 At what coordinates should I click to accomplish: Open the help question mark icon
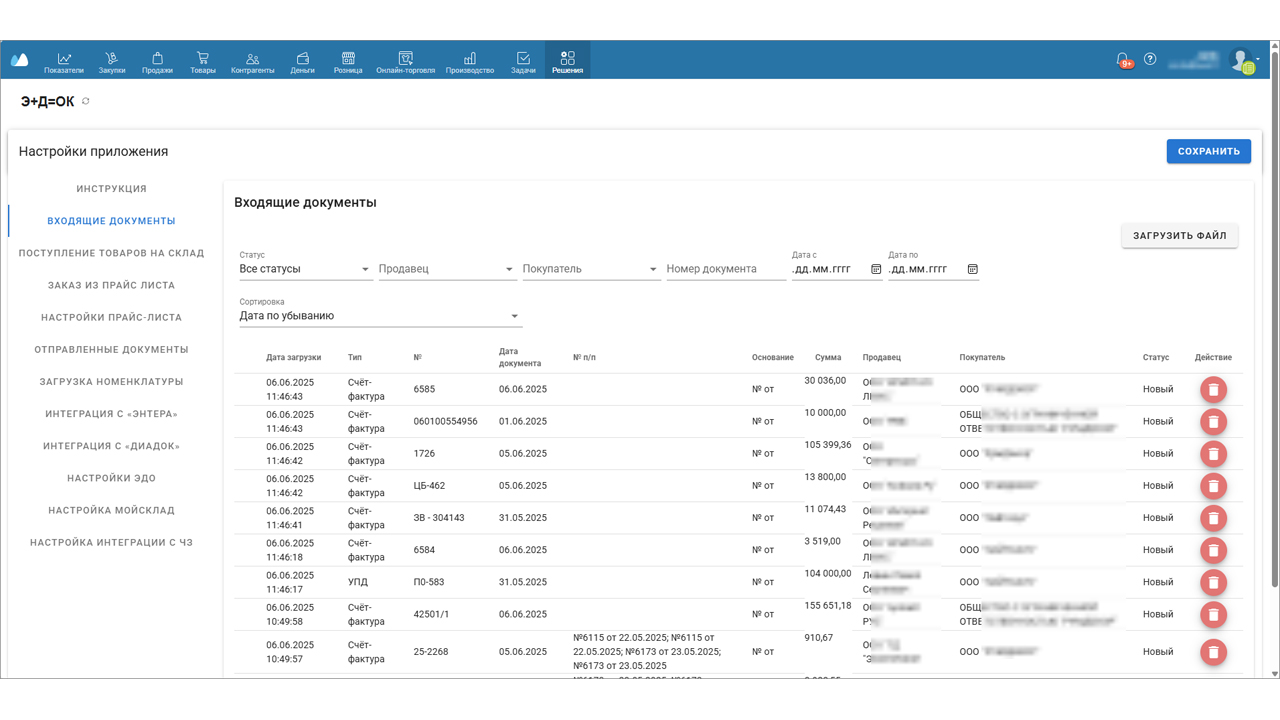click(x=1150, y=59)
